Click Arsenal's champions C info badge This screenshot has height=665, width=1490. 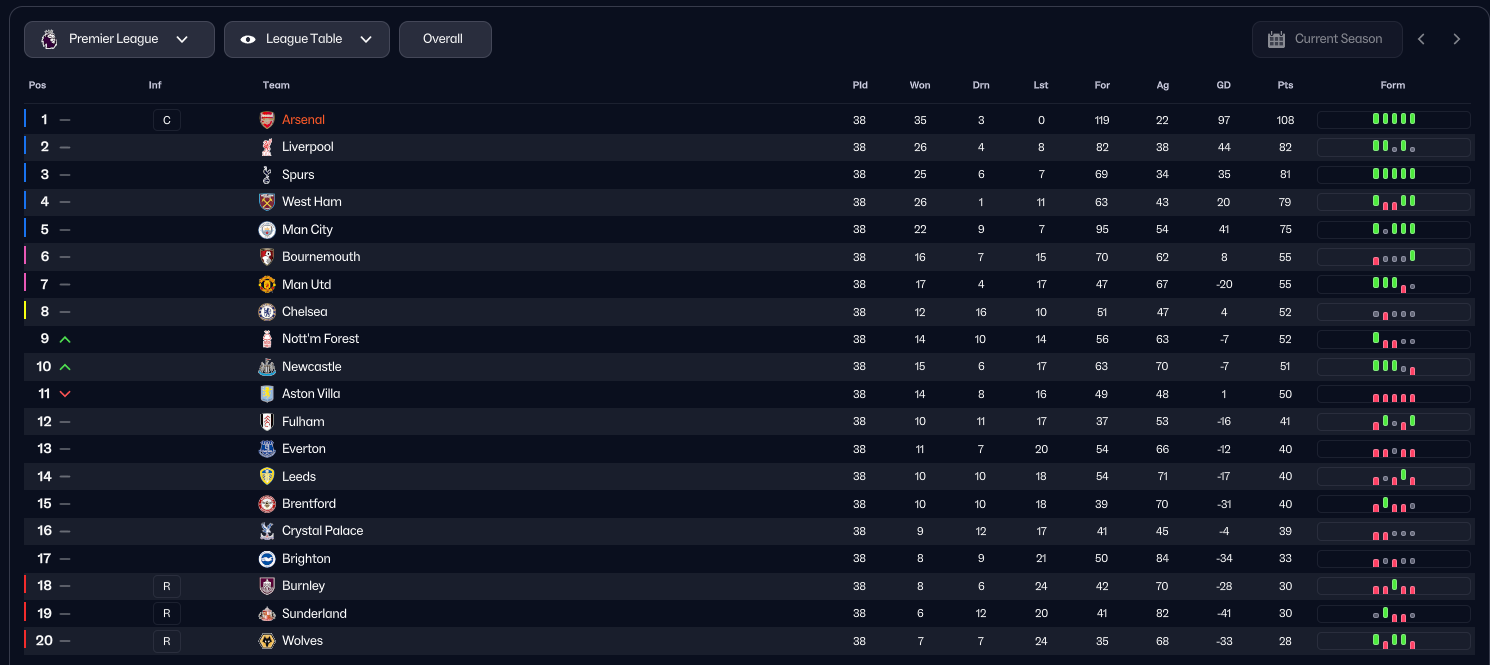[167, 121]
